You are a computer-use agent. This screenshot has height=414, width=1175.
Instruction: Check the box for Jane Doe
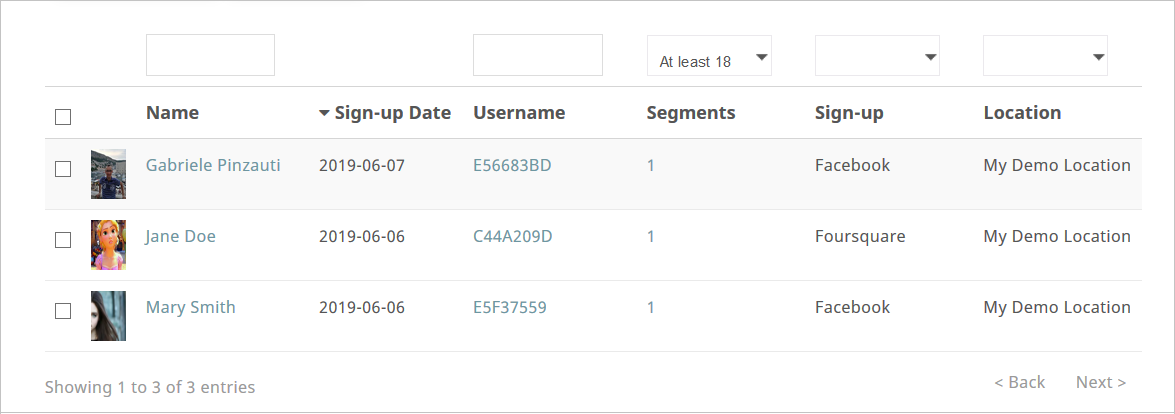[x=63, y=240]
